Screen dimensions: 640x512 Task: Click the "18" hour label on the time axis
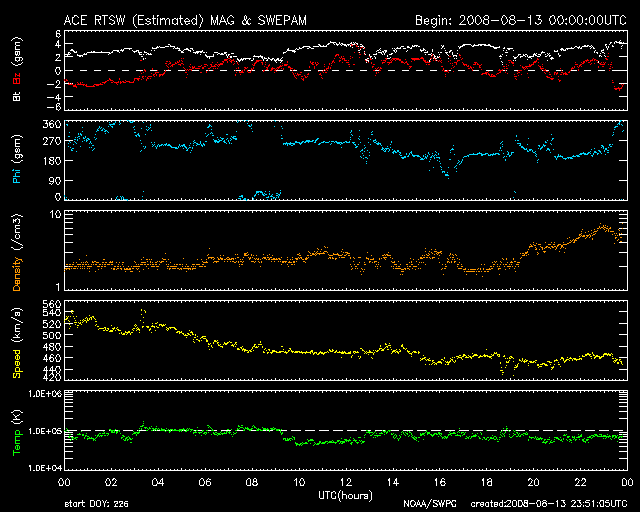click(487, 483)
